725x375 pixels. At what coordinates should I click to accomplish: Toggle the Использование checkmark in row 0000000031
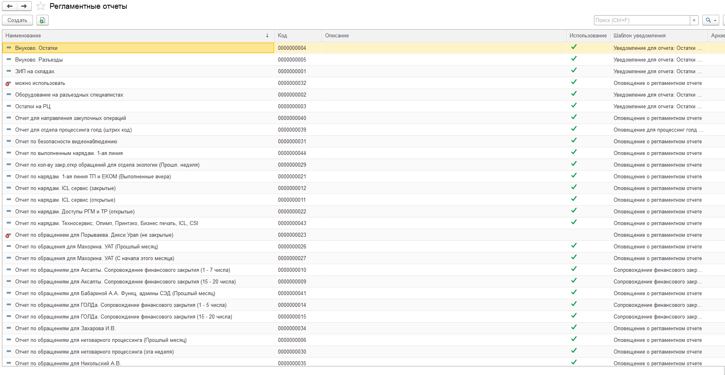[574, 141]
